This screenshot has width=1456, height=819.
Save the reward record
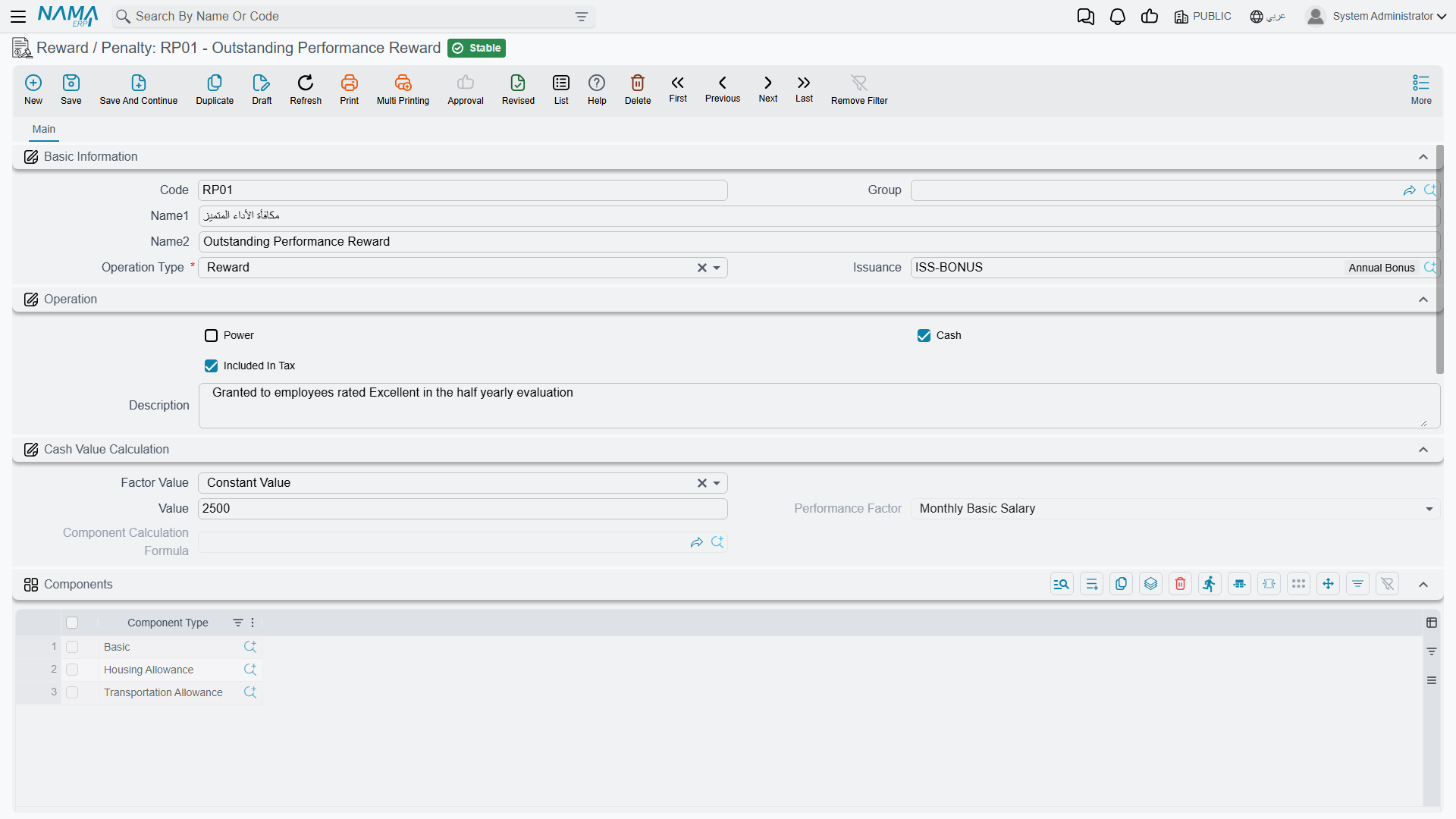pos(71,89)
